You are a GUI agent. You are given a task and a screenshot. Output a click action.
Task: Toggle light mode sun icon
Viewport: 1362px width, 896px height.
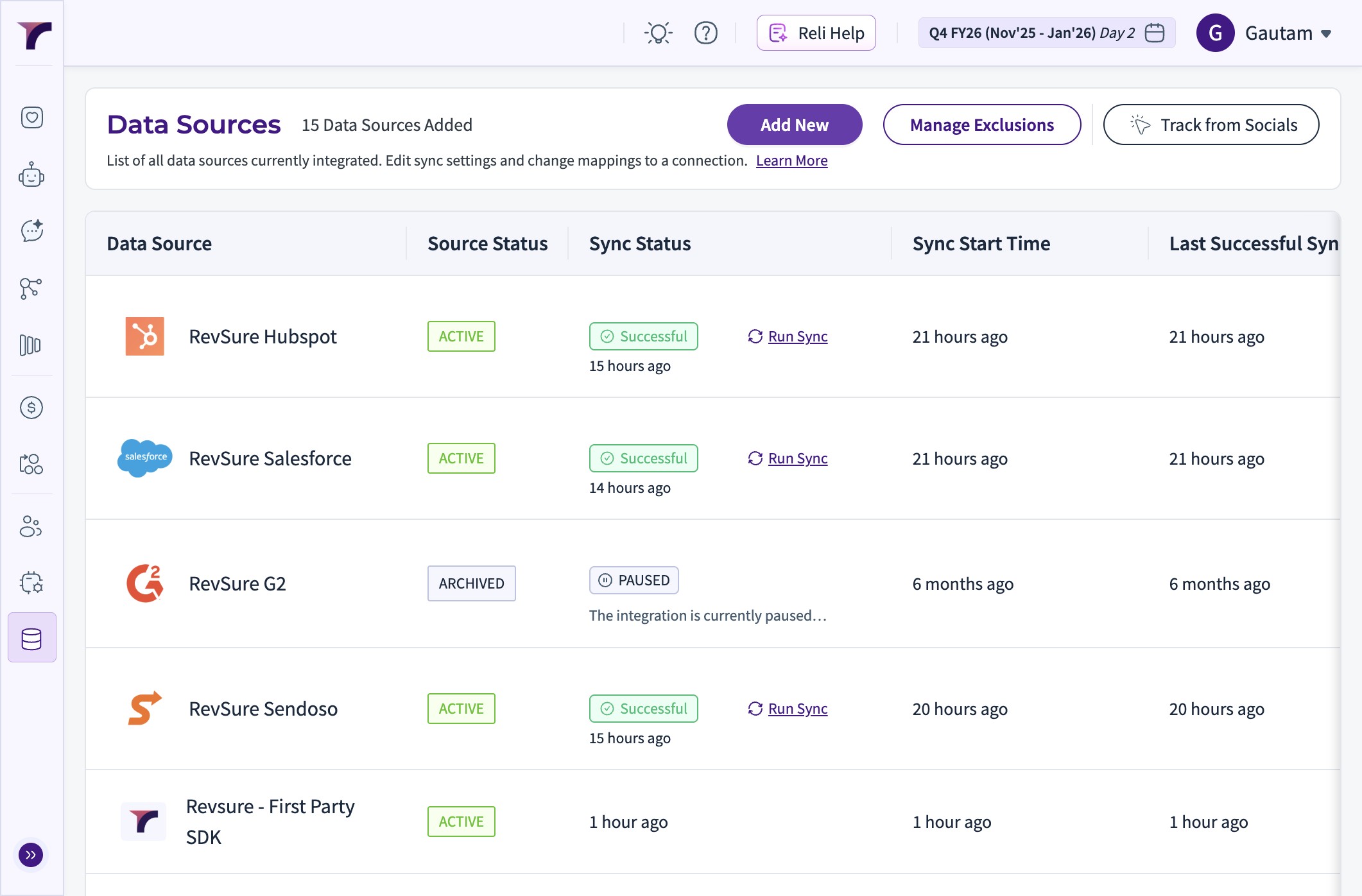[658, 33]
